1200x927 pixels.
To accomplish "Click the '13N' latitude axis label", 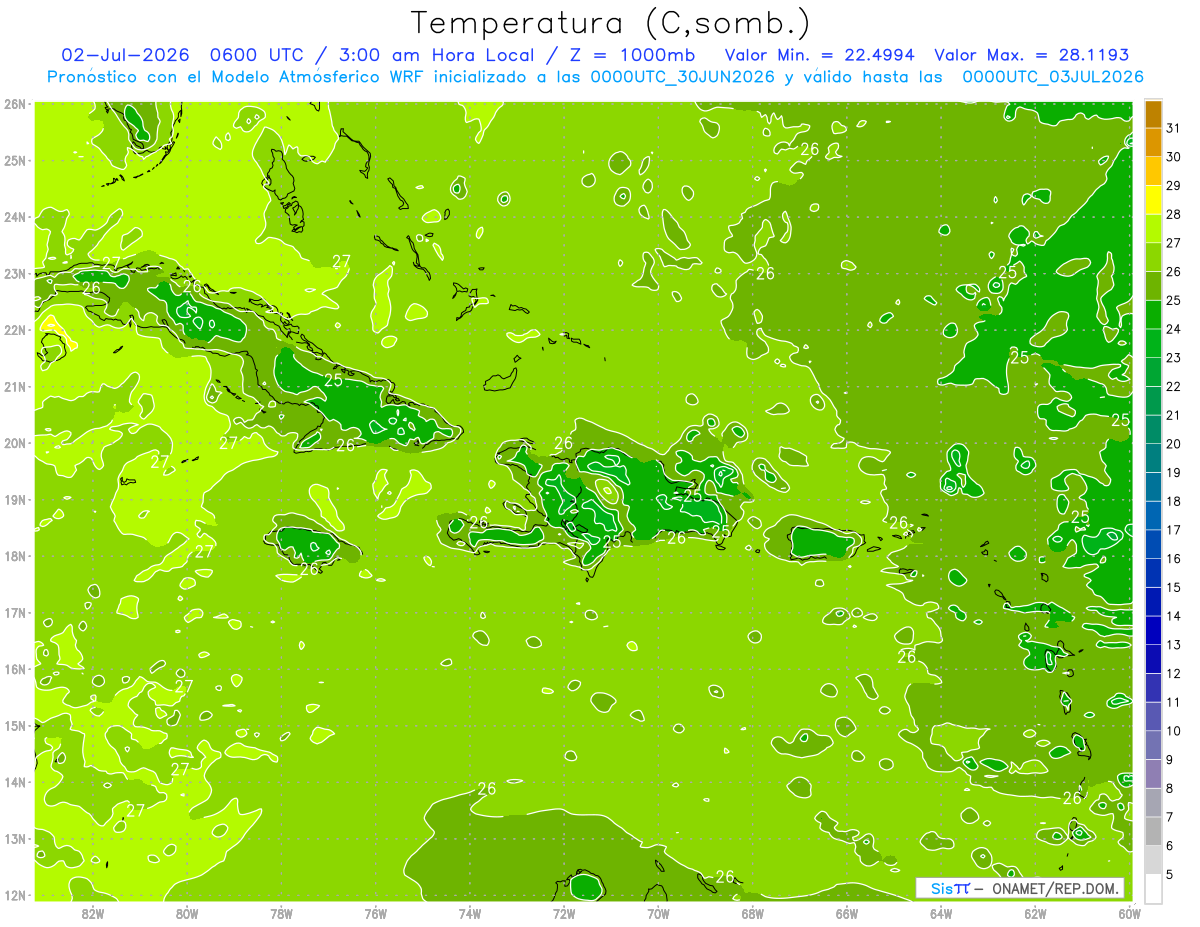I will (14, 838).
